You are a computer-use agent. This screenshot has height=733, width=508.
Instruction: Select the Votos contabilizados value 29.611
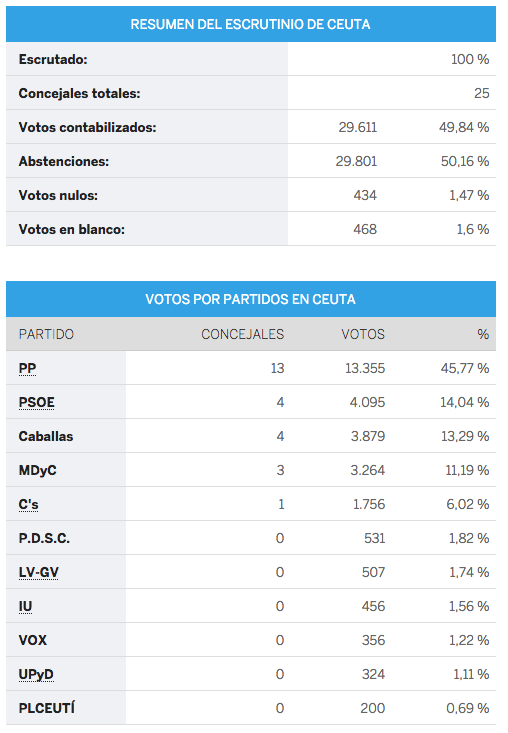coord(358,127)
